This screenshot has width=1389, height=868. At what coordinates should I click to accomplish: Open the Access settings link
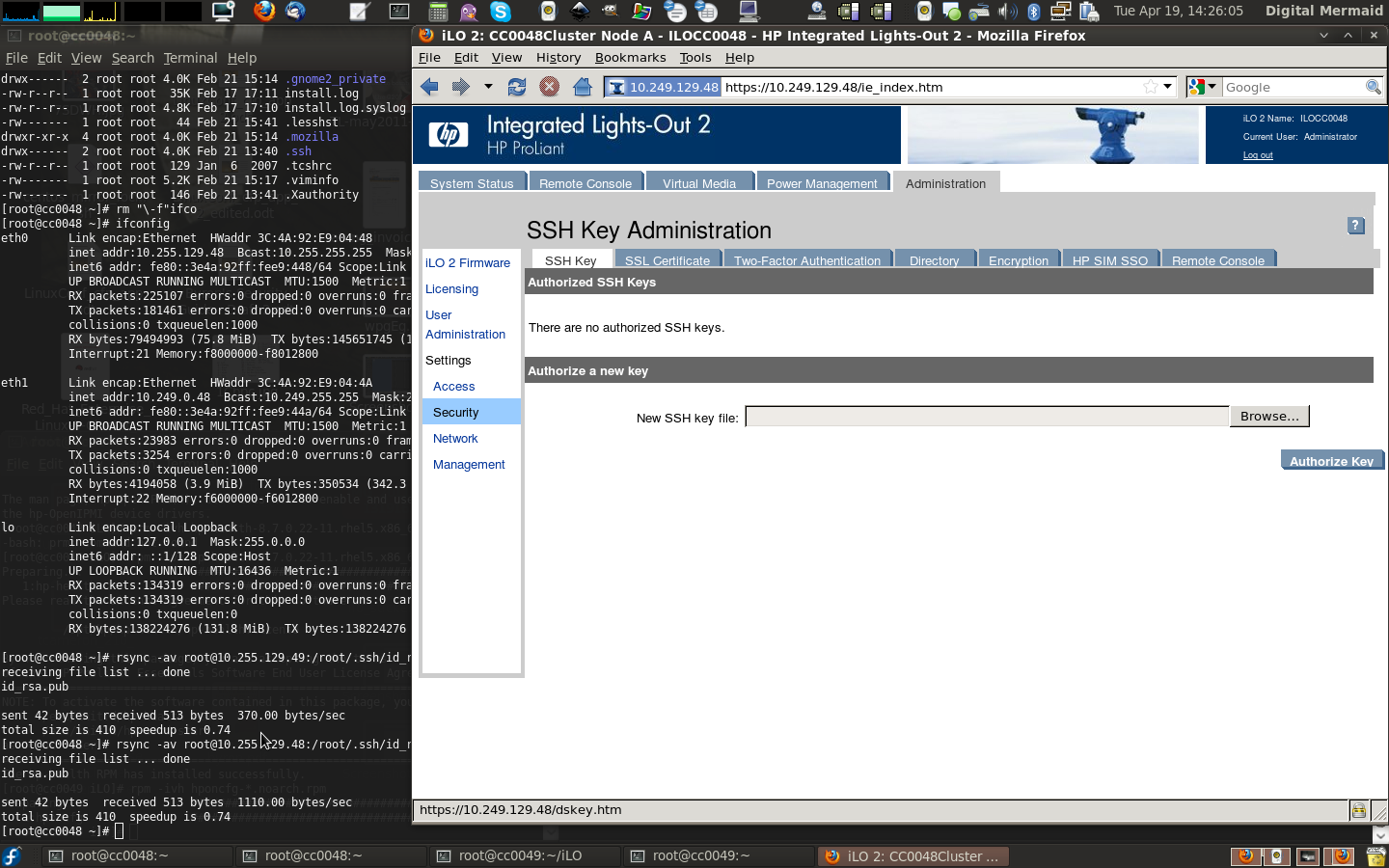point(453,387)
